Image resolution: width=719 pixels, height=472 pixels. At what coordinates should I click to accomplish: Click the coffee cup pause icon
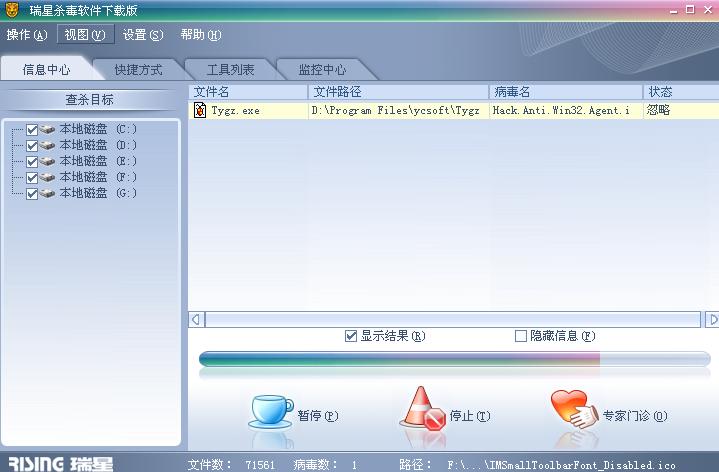click(271, 412)
